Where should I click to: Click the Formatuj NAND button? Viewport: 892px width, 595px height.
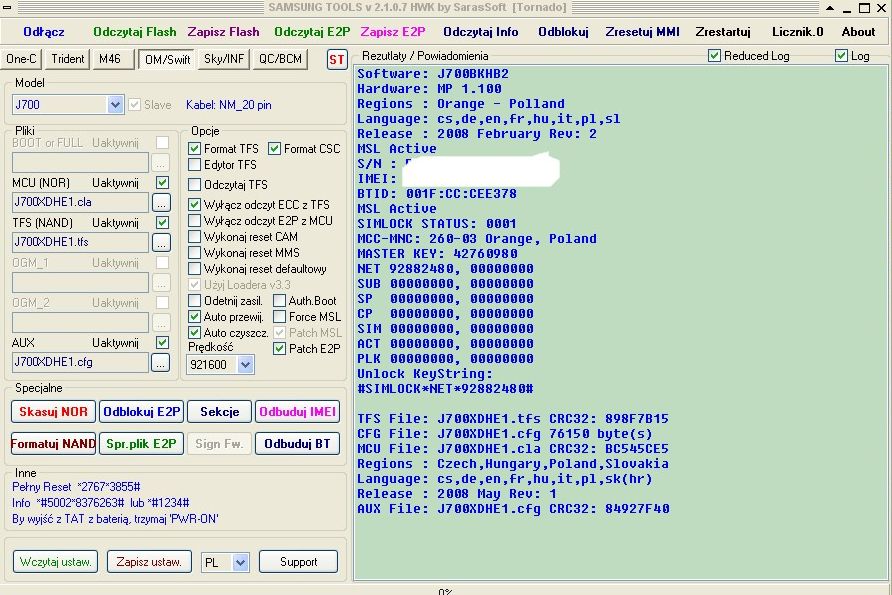53,444
